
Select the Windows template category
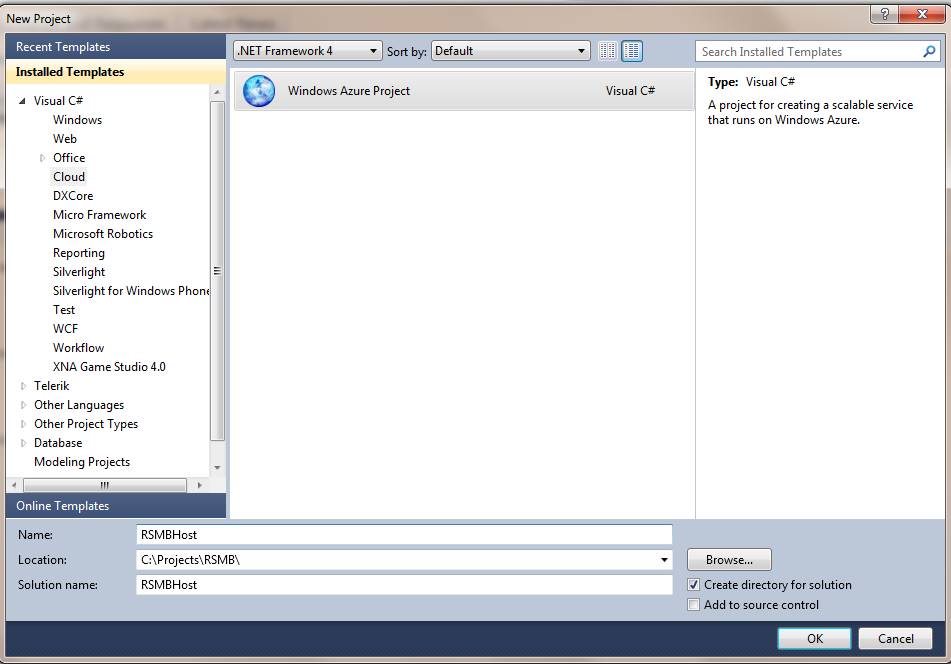point(77,120)
